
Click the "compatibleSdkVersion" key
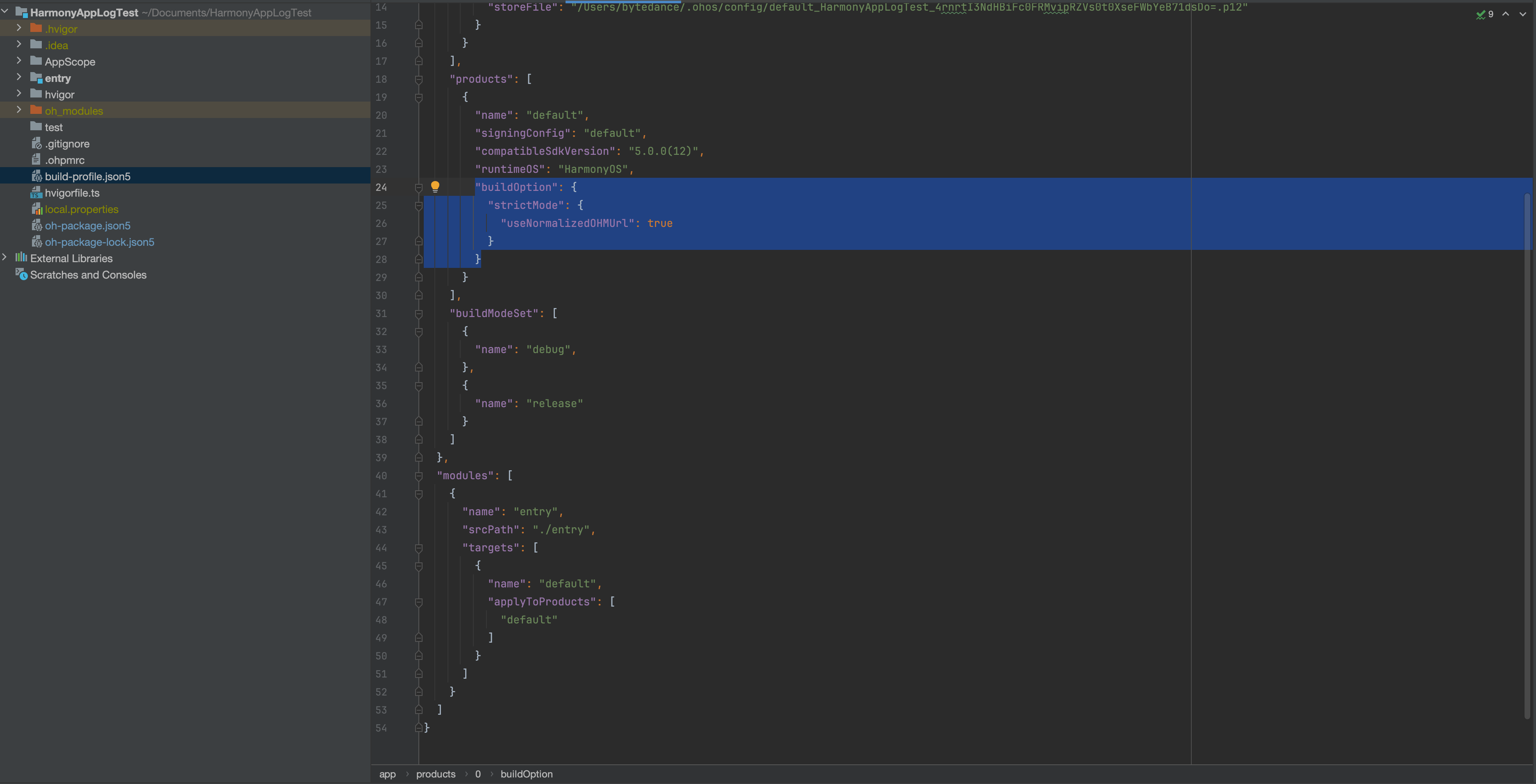point(545,151)
